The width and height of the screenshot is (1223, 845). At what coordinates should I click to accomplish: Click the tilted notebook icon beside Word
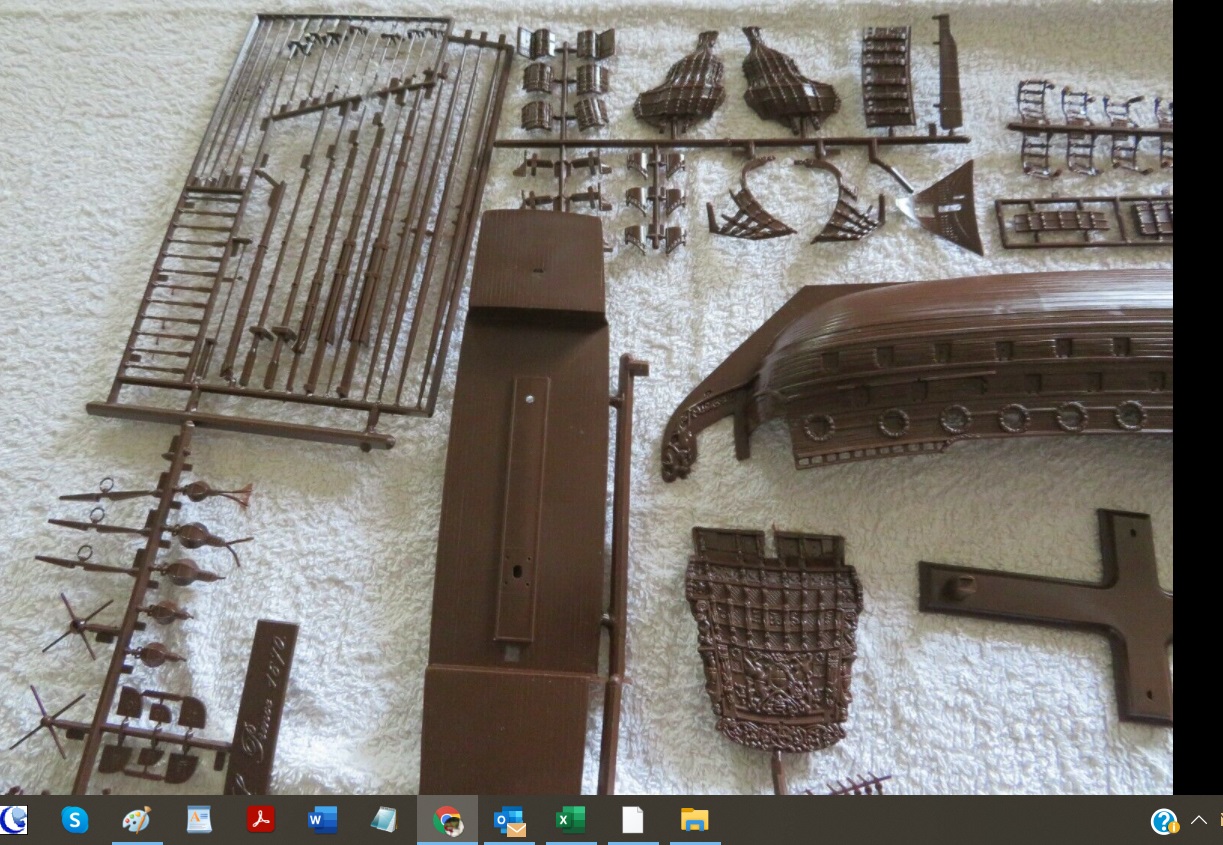[384, 820]
